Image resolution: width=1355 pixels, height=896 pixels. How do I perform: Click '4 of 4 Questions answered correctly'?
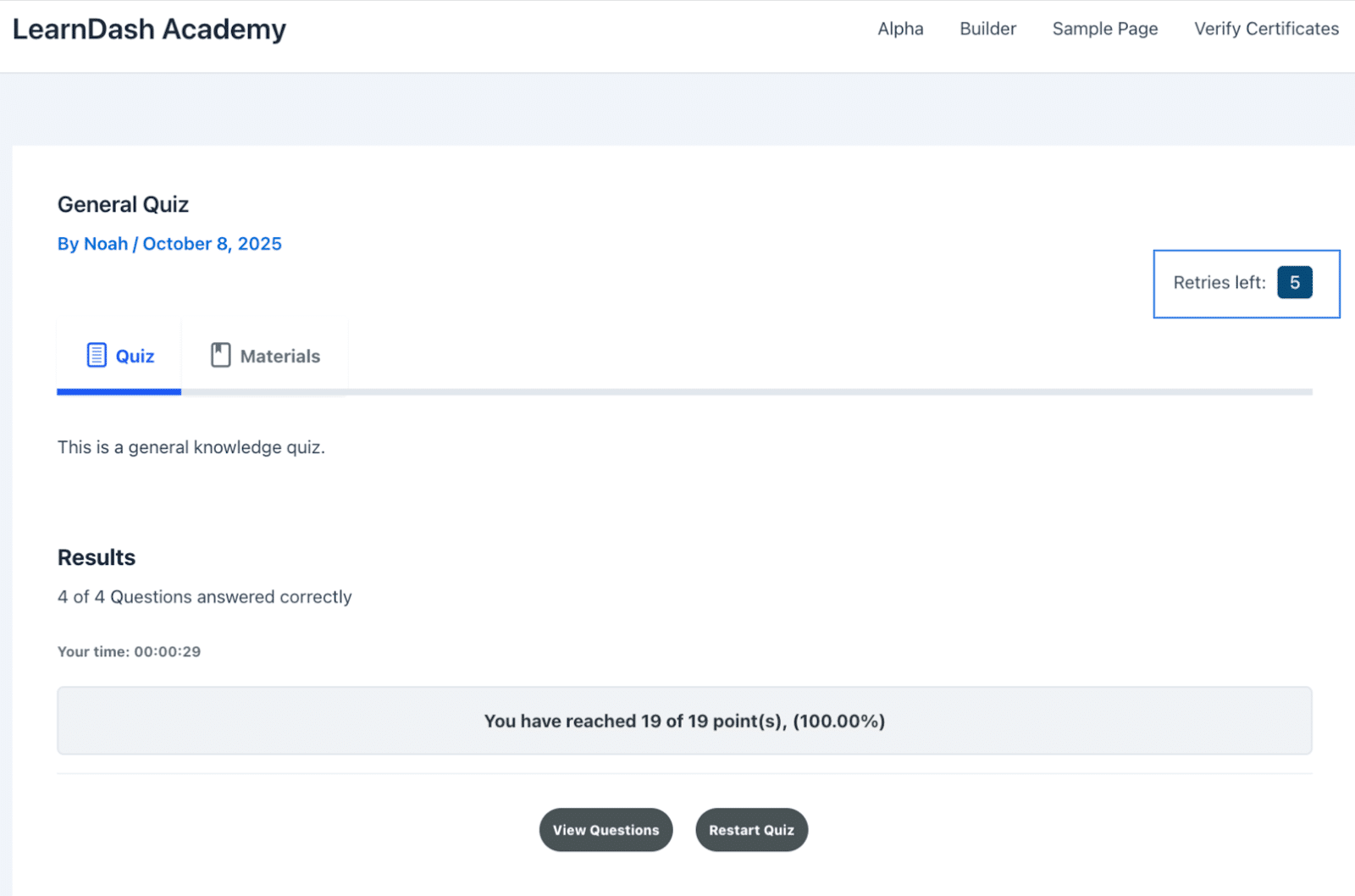coord(205,597)
